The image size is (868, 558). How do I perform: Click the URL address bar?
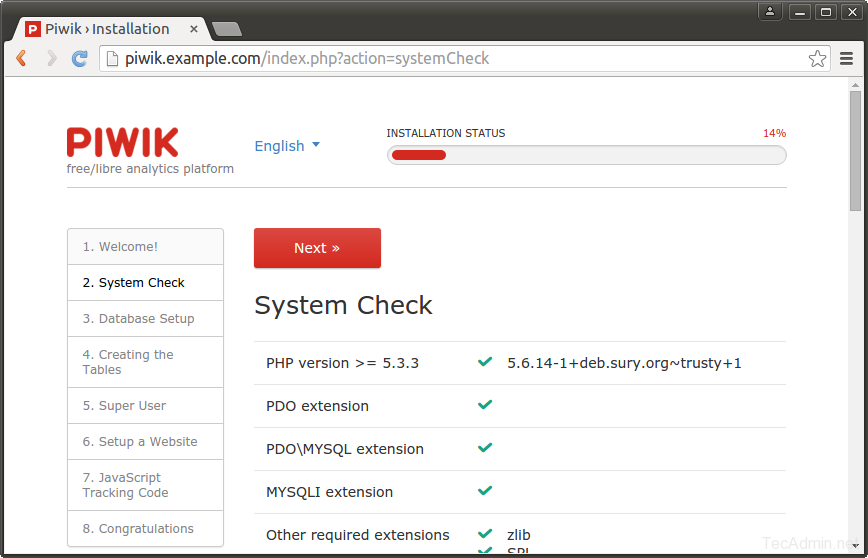pos(450,59)
